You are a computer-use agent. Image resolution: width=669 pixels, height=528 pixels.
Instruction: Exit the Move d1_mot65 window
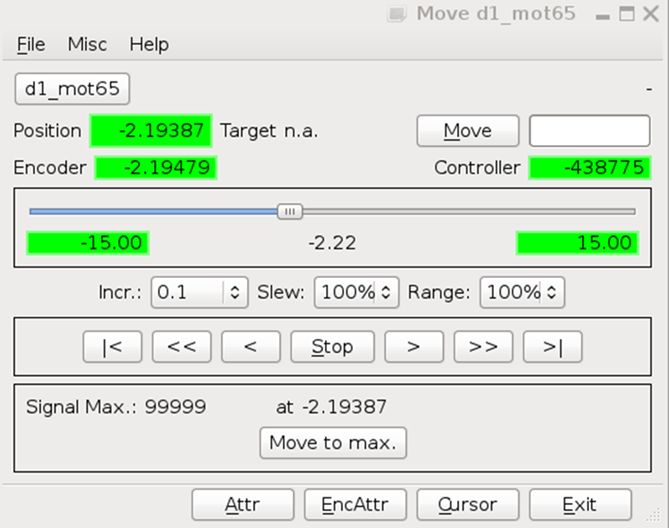[x=580, y=505]
